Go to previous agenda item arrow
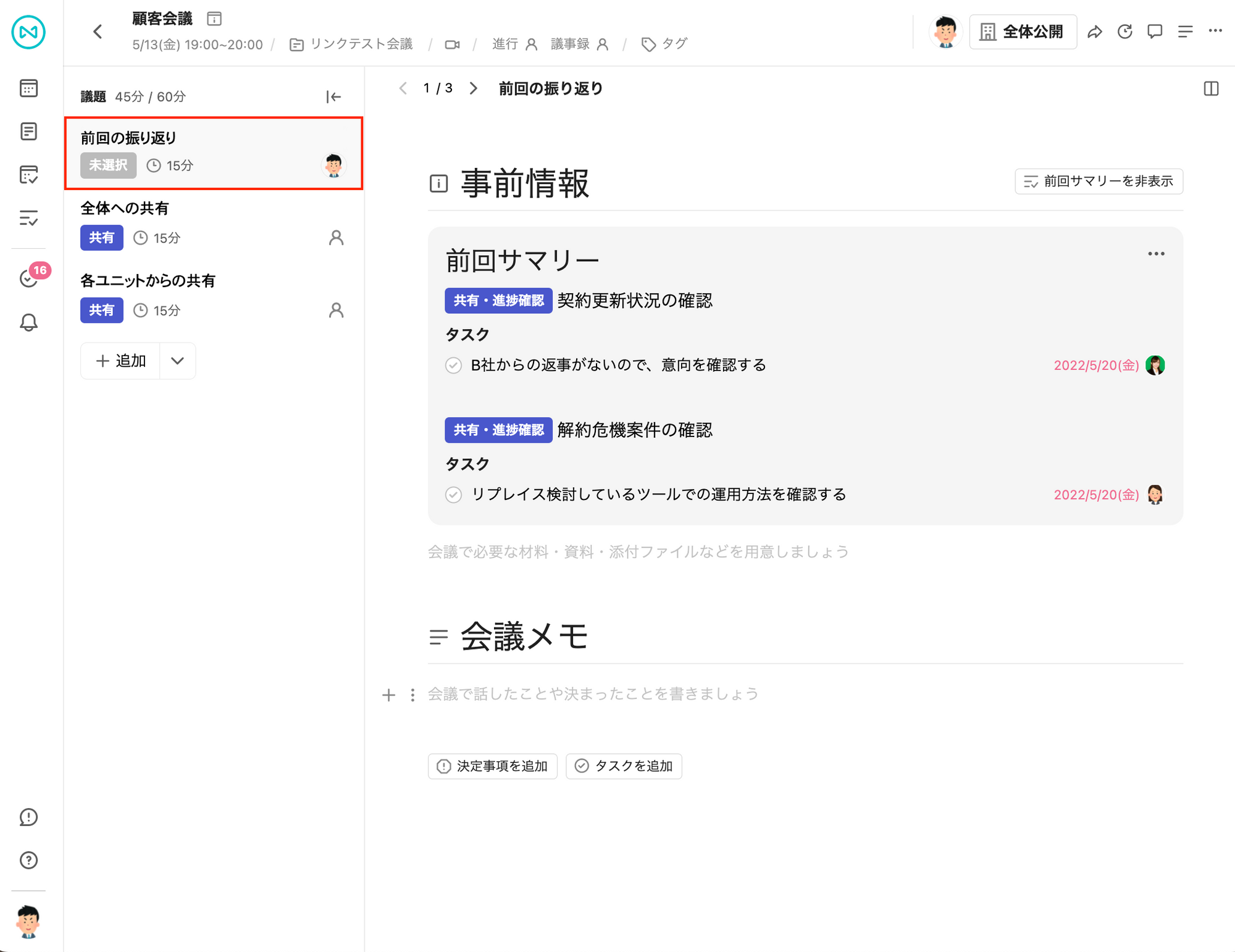 tap(403, 88)
